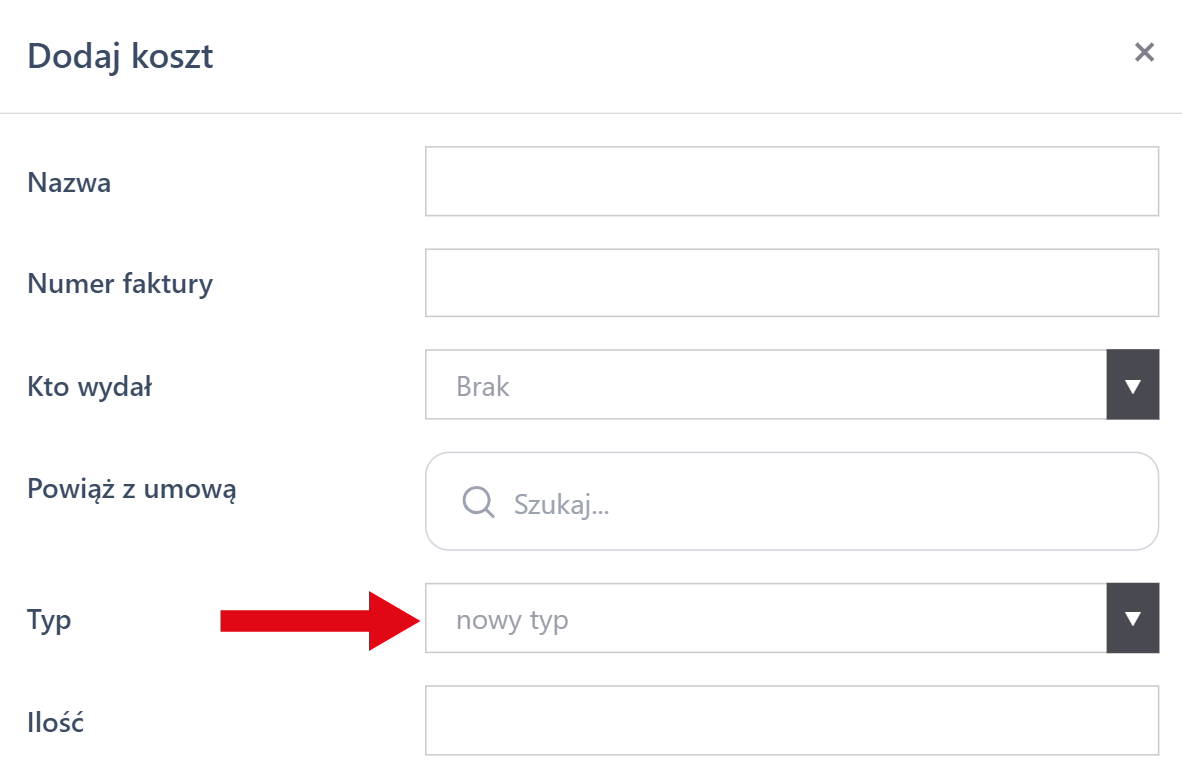Select the Ilość input field

[791, 720]
